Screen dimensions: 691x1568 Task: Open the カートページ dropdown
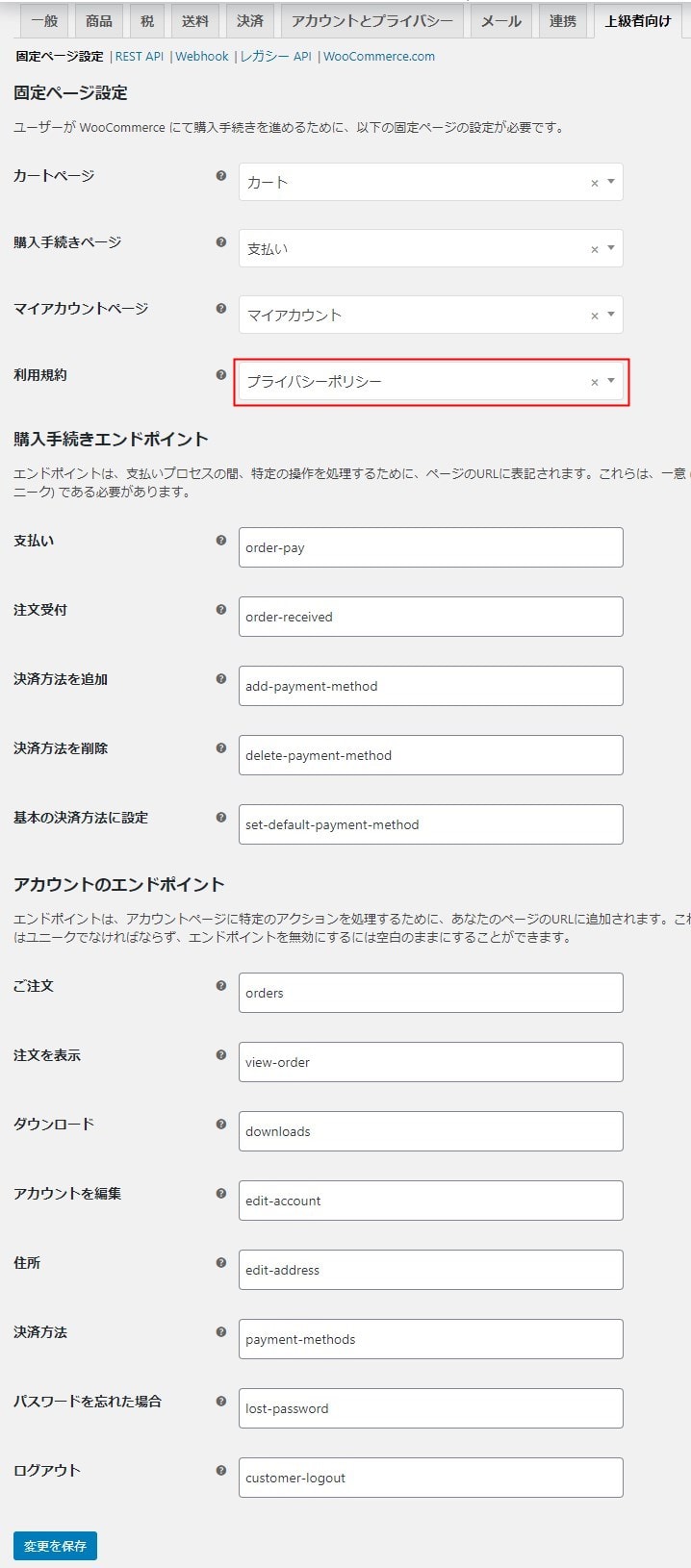coord(611,182)
